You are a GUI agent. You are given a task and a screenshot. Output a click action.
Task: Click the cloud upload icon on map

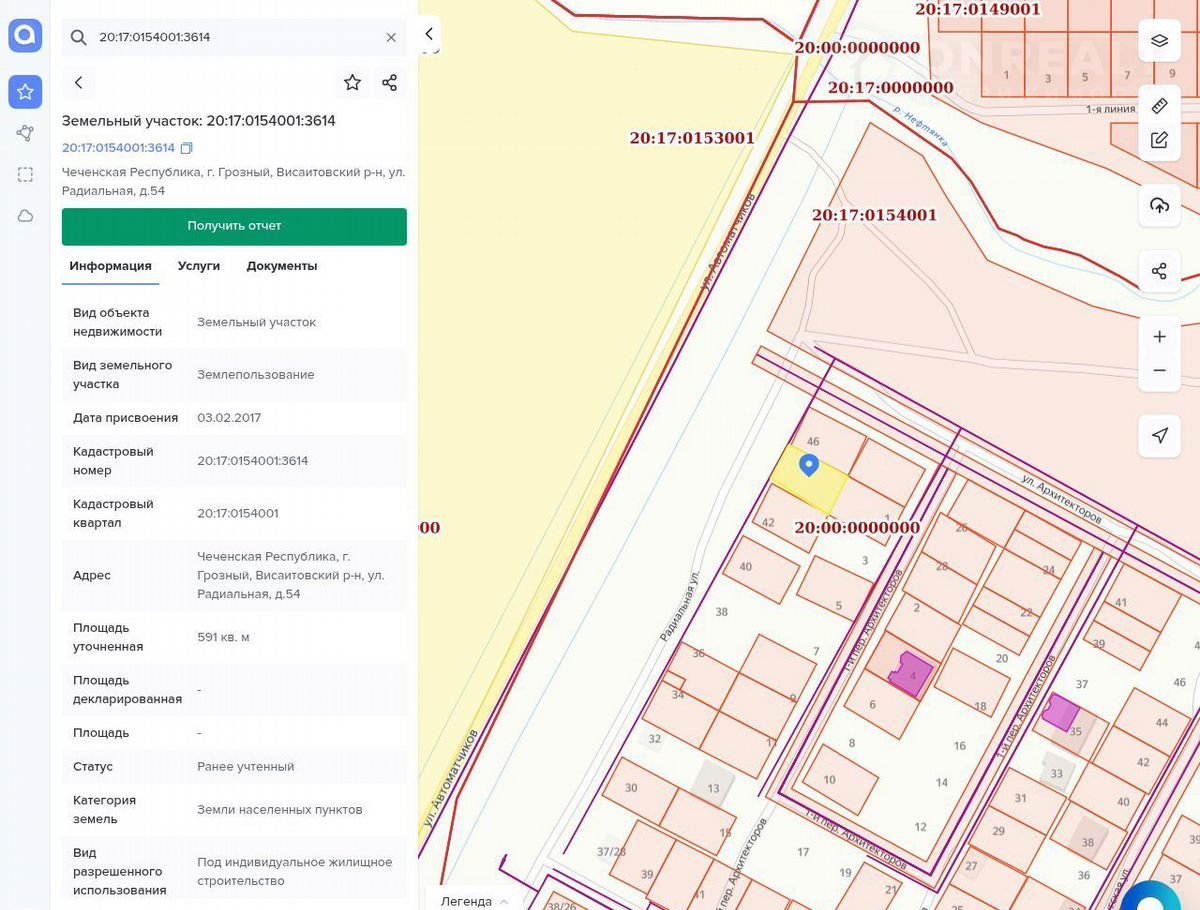(x=1159, y=206)
